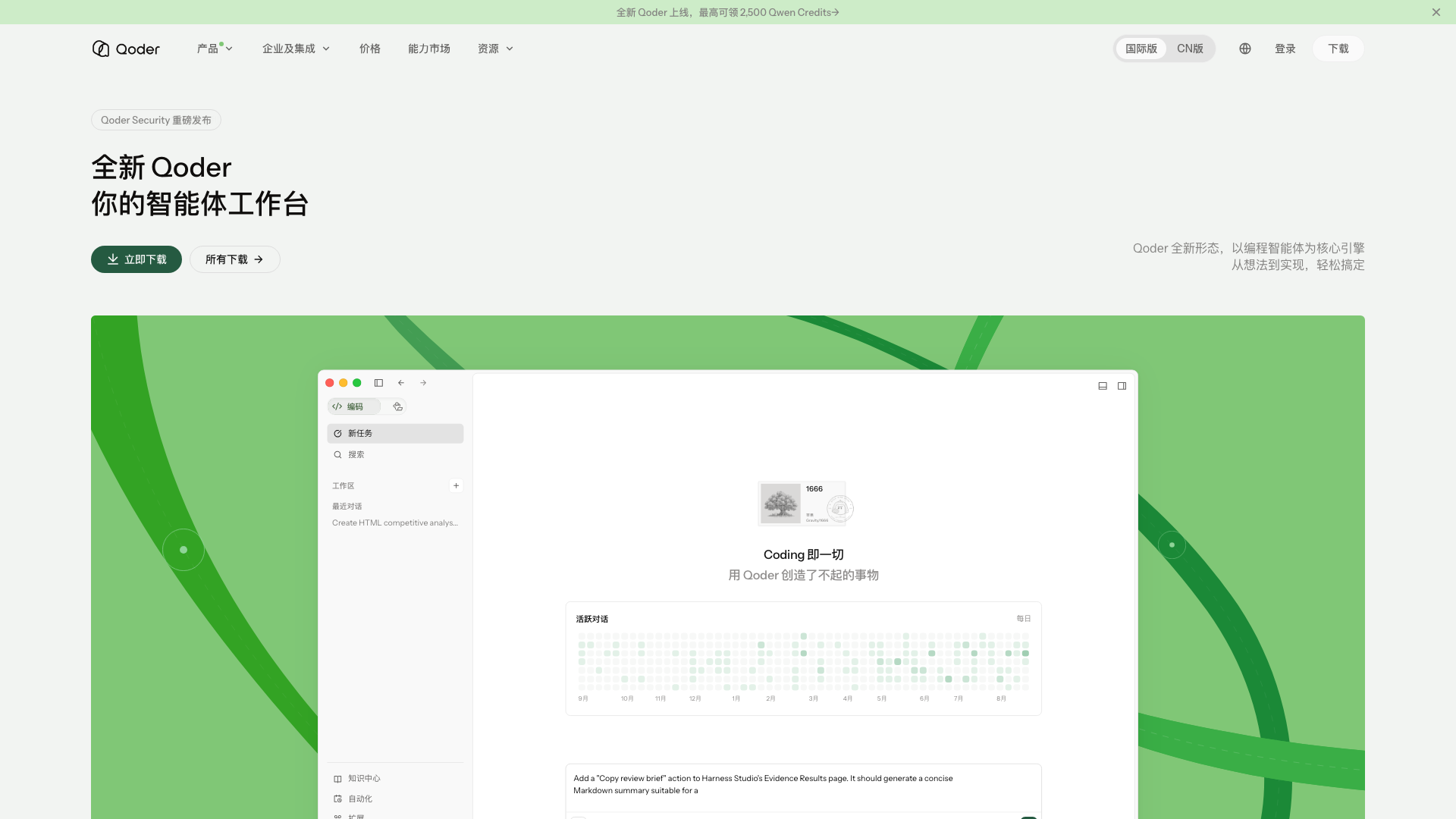Open the banner link about 2,500 Qwen Credits
The height and width of the screenshot is (819, 1456).
(727, 12)
